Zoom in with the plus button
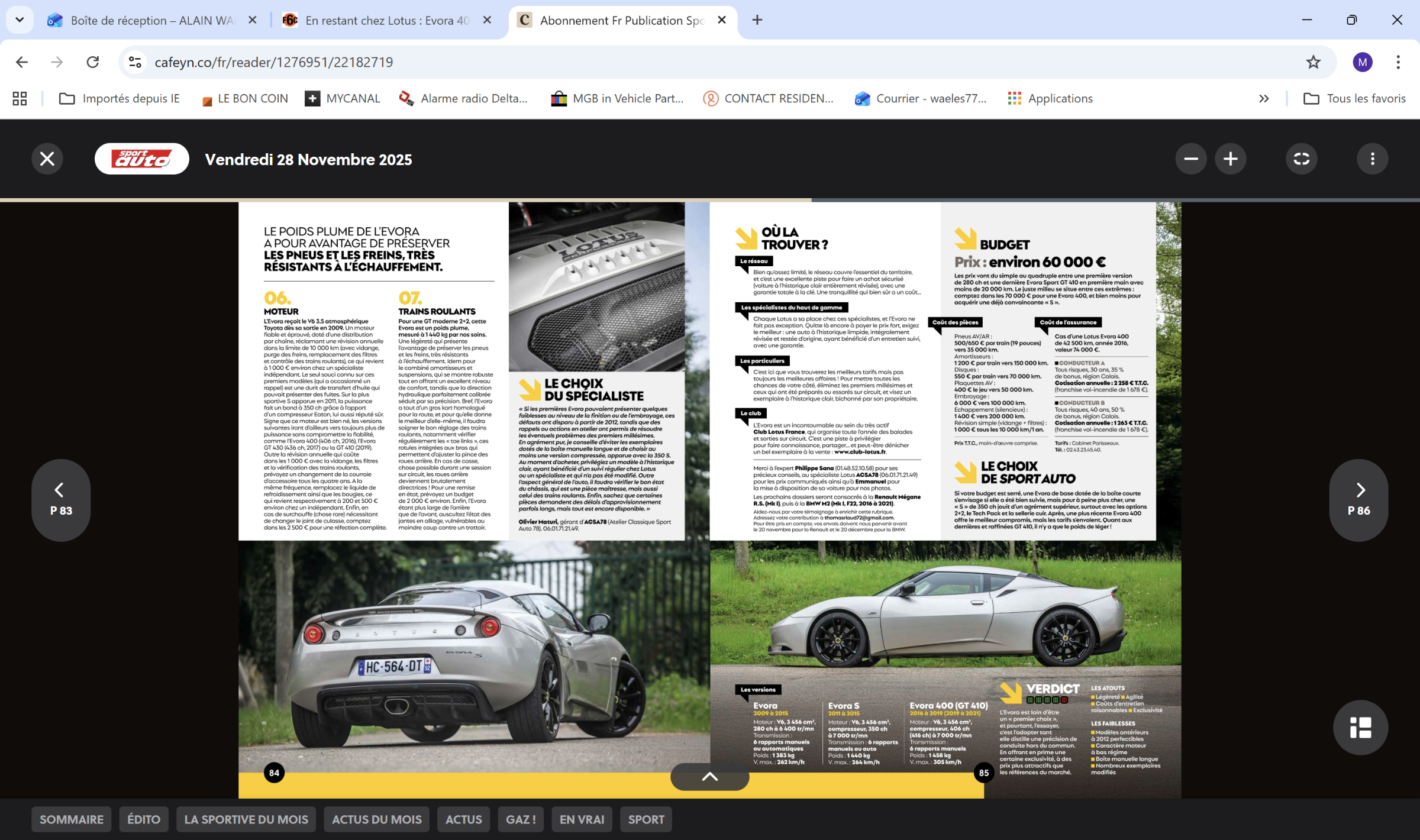This screenshot has height=840, width=1420. (x=1231, y=159)
